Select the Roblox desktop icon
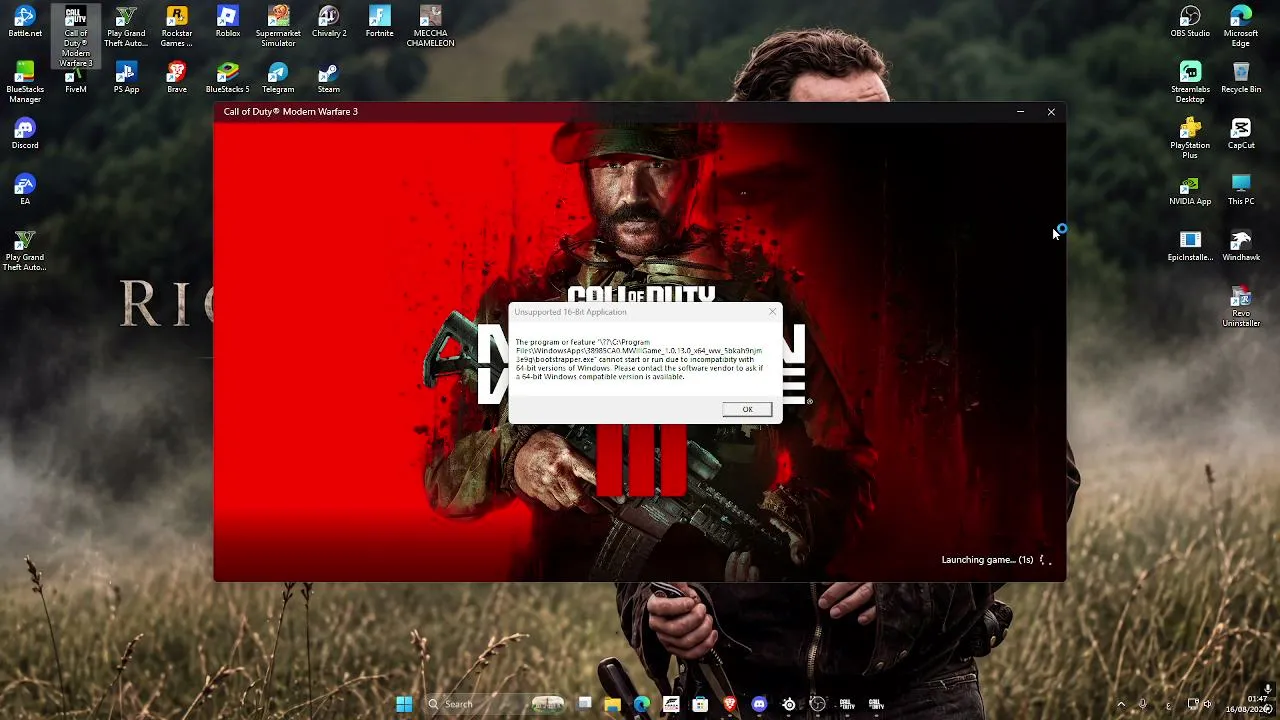This screenshot has height=720, width=1280. pos(228,22)
